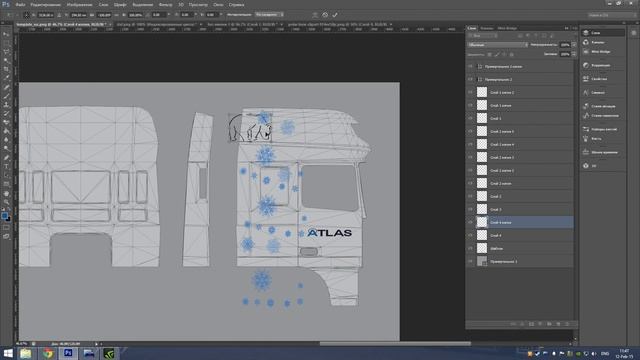640x360 pixels.
Task: Hide the Прямоугольник 1 layer
Action: click(470, 261)
